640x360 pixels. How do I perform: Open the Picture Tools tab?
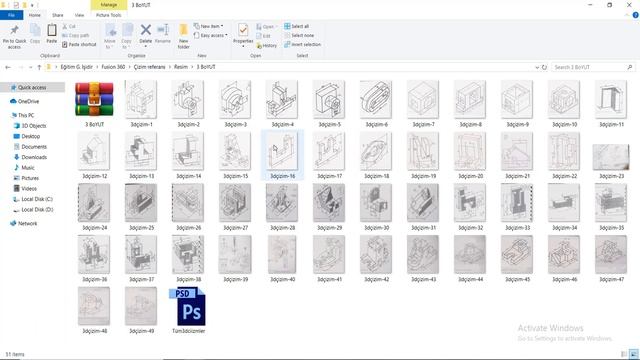tap(109, 15)
